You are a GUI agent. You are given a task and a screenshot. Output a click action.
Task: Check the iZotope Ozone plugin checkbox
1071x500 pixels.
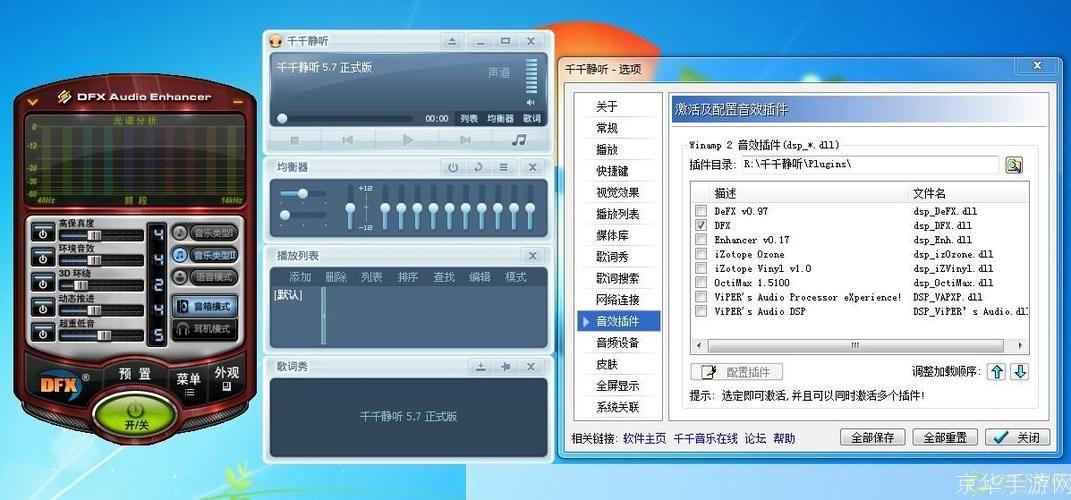click(701, 253)
